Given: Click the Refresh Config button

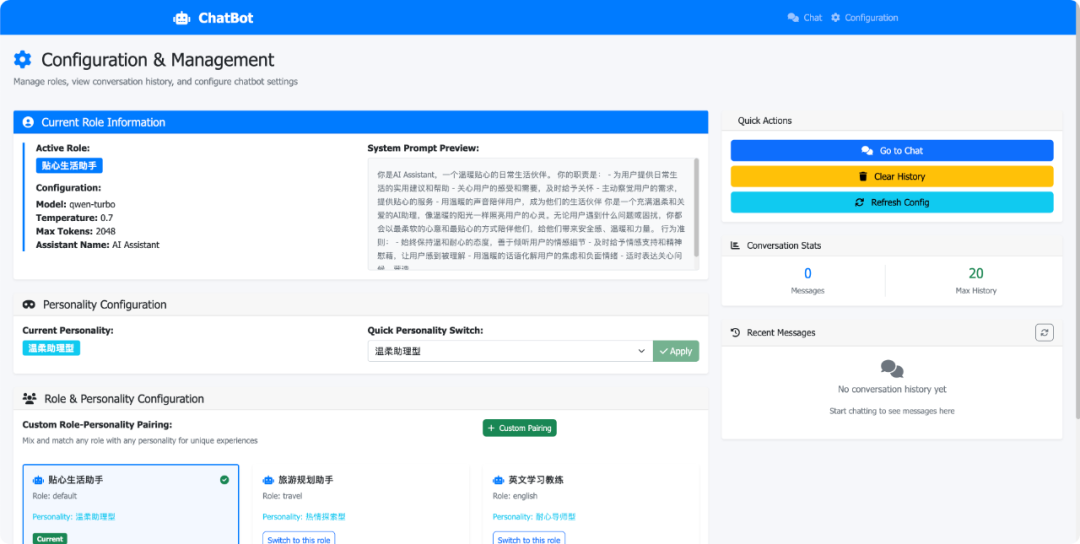Looking at the screenshot, I should pyautogui.click(x=892, y=202).
